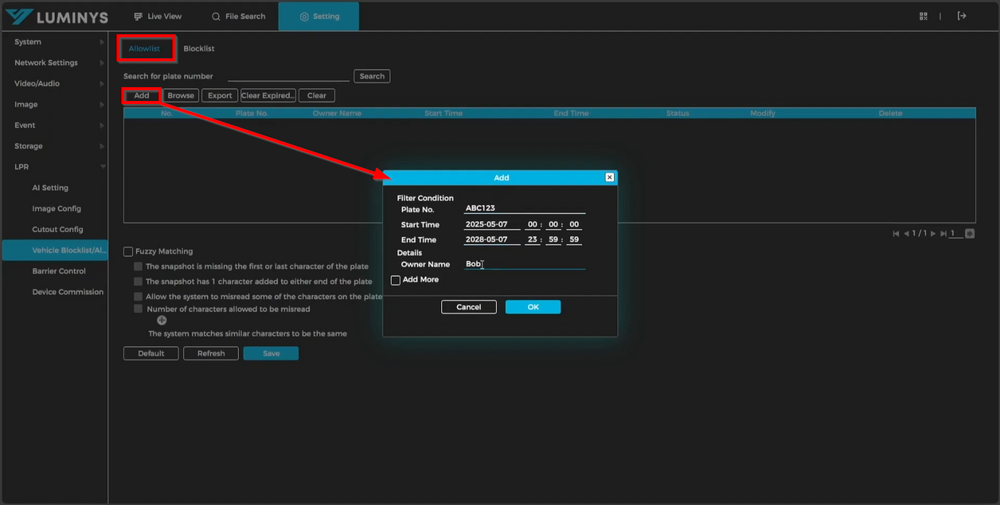Switch to the Blocklist tab
This screenshot has height=505, width=1000.
[198, 48]
